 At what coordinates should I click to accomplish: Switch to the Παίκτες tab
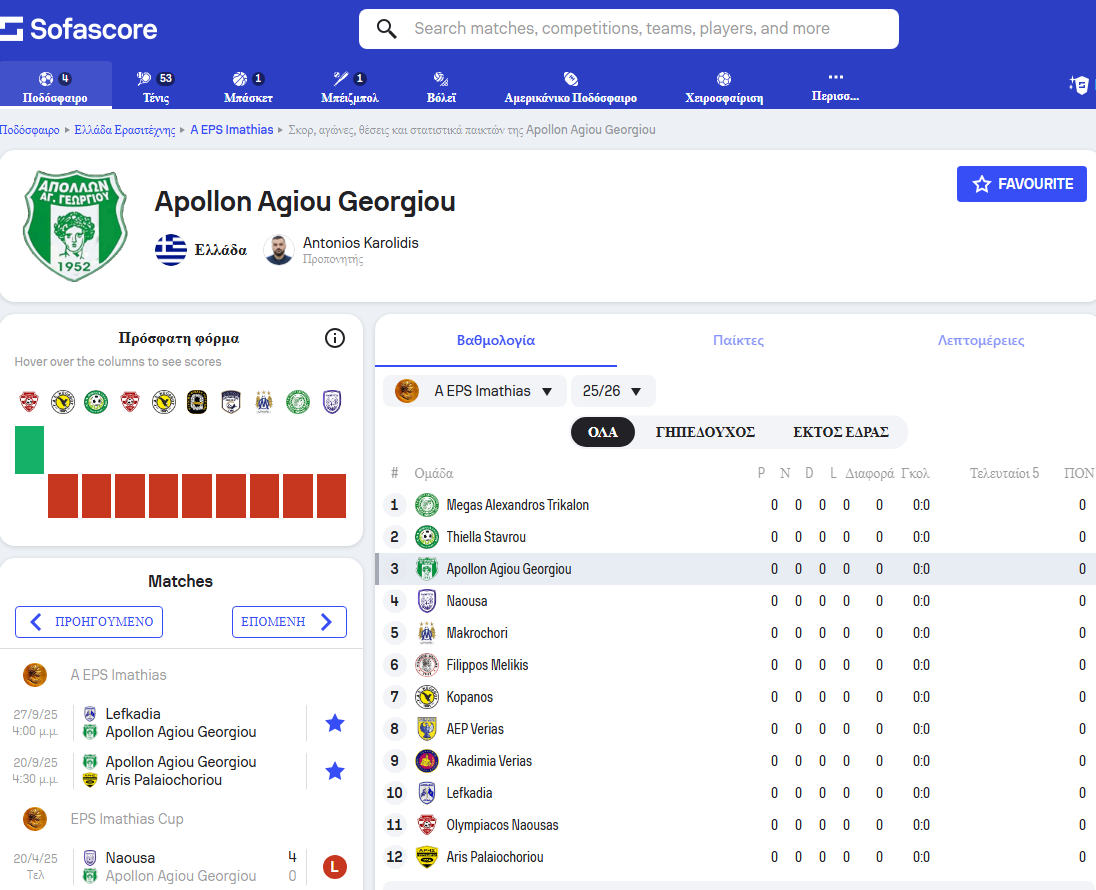click(738, 341)
